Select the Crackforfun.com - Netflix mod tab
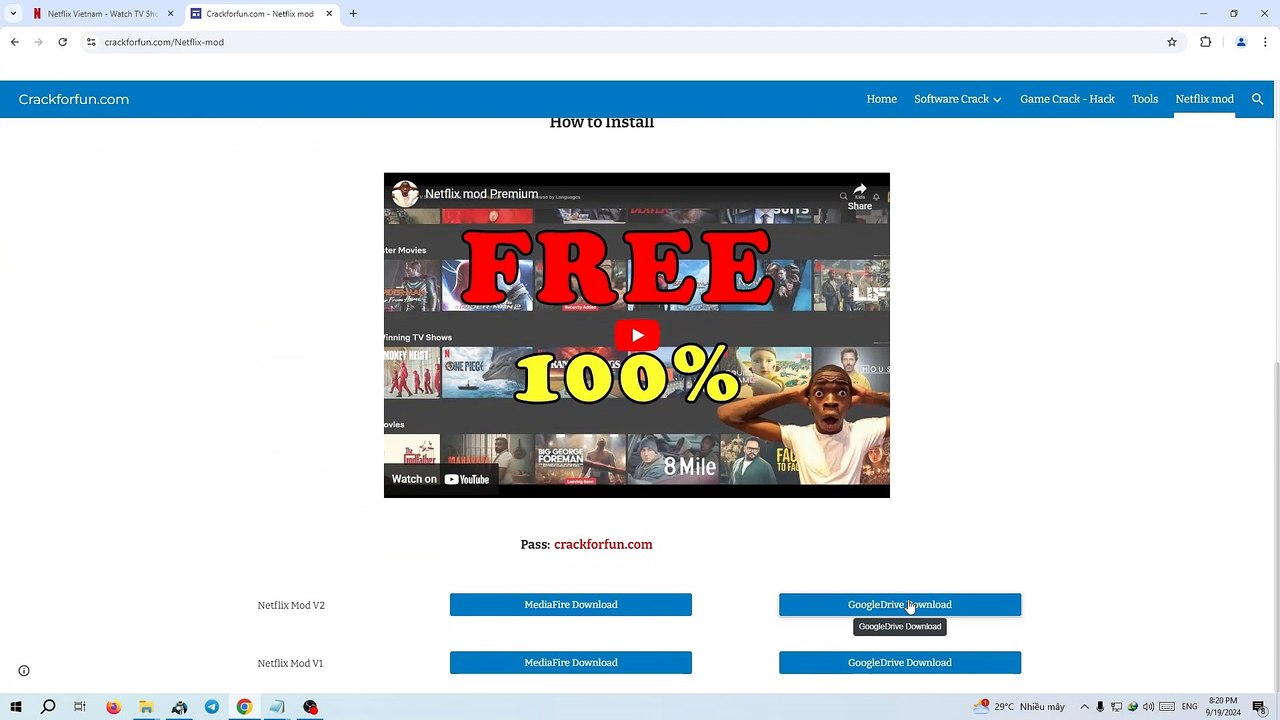 261,14
